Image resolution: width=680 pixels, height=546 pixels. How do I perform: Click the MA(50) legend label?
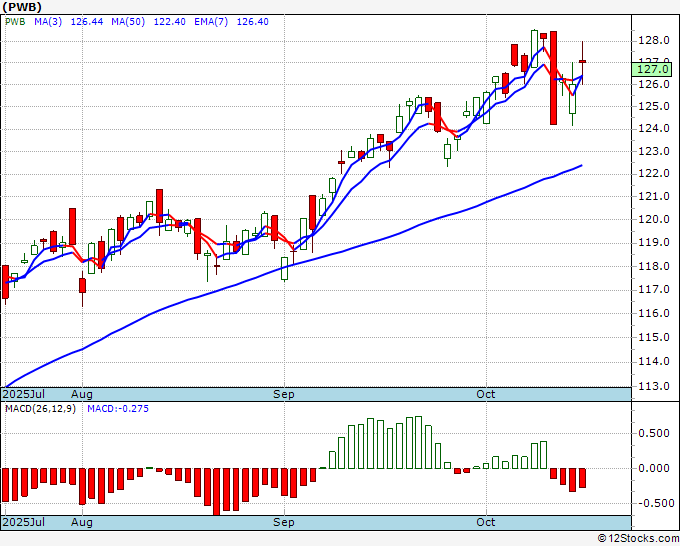[x=128, y=22]
